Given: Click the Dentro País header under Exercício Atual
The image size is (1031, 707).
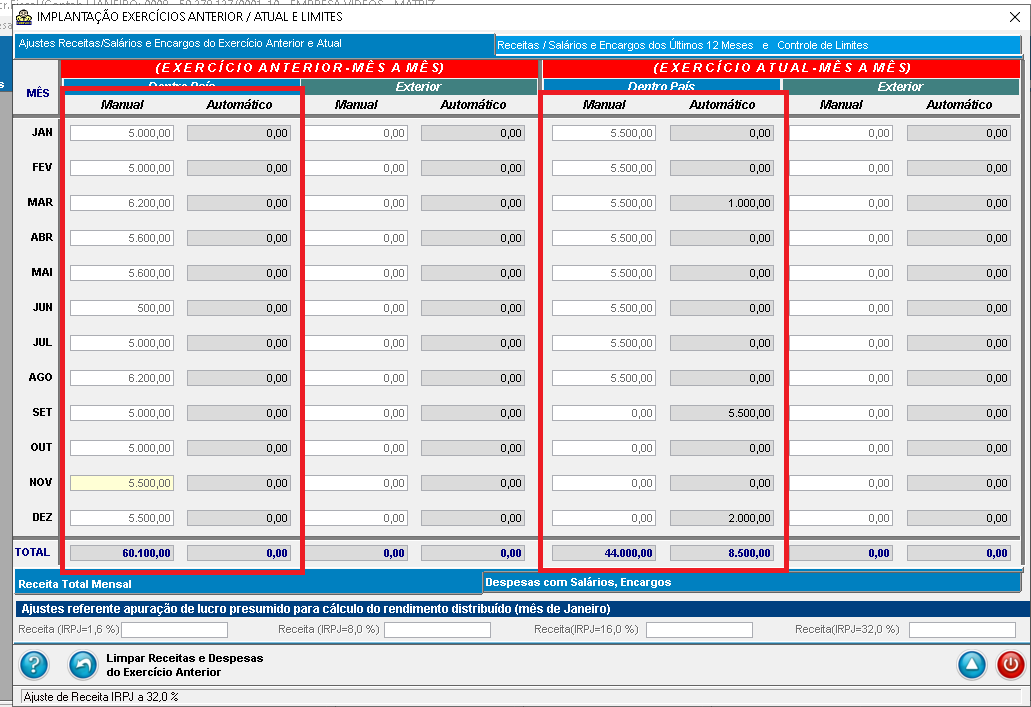Looking at the screenshot, I should coord(661,85).
